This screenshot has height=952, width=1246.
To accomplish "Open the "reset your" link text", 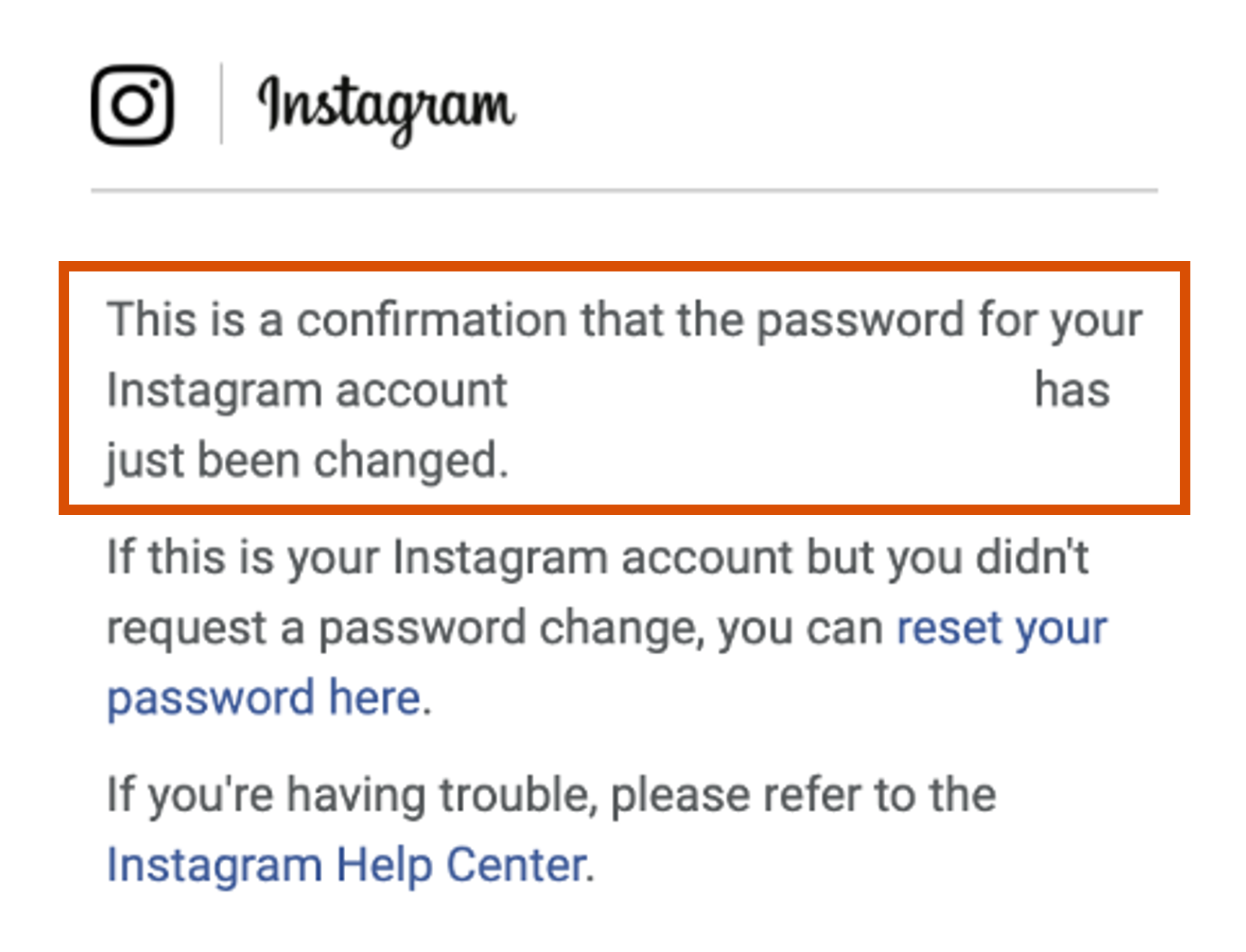I will [x=1002, y=627].
